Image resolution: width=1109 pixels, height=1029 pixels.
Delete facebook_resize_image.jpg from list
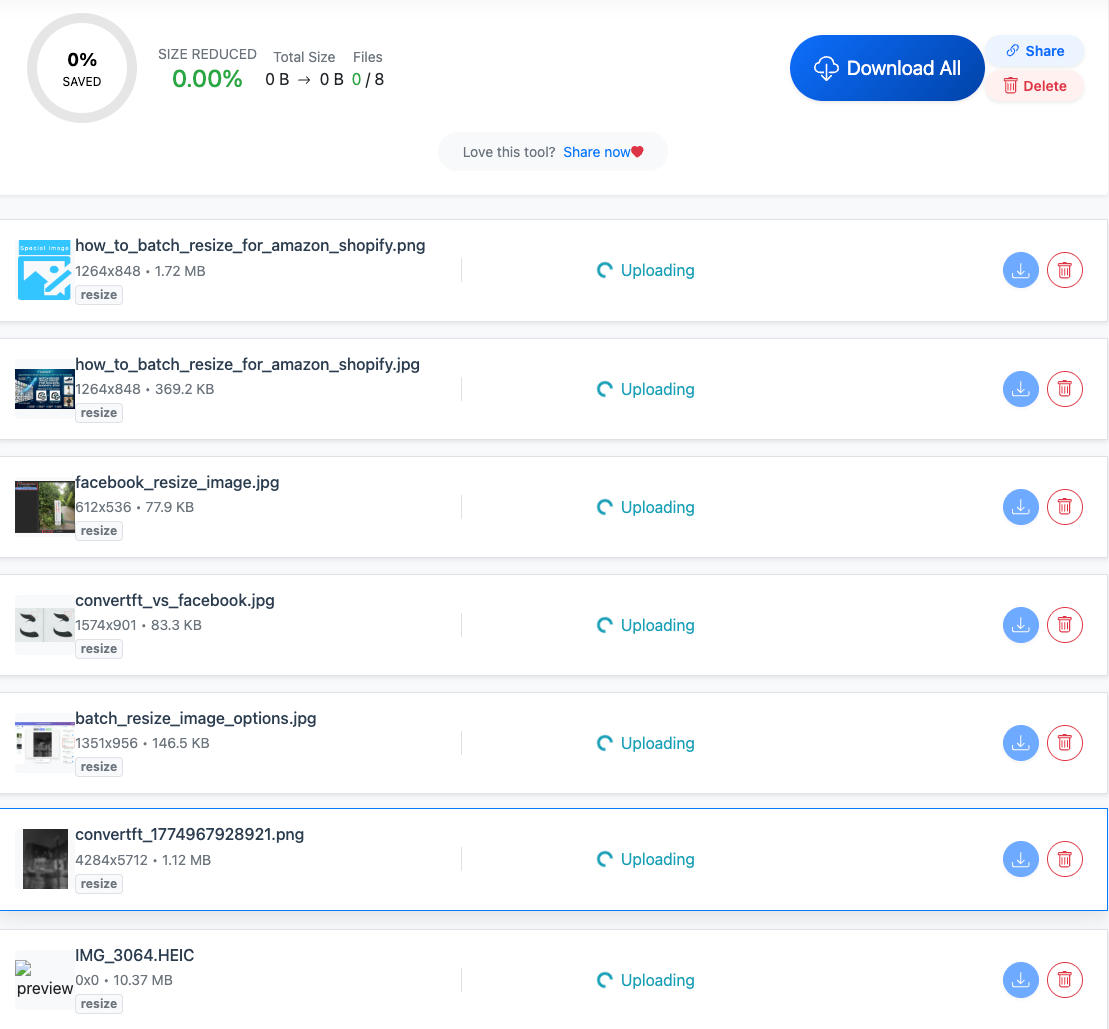point(1064,507)
